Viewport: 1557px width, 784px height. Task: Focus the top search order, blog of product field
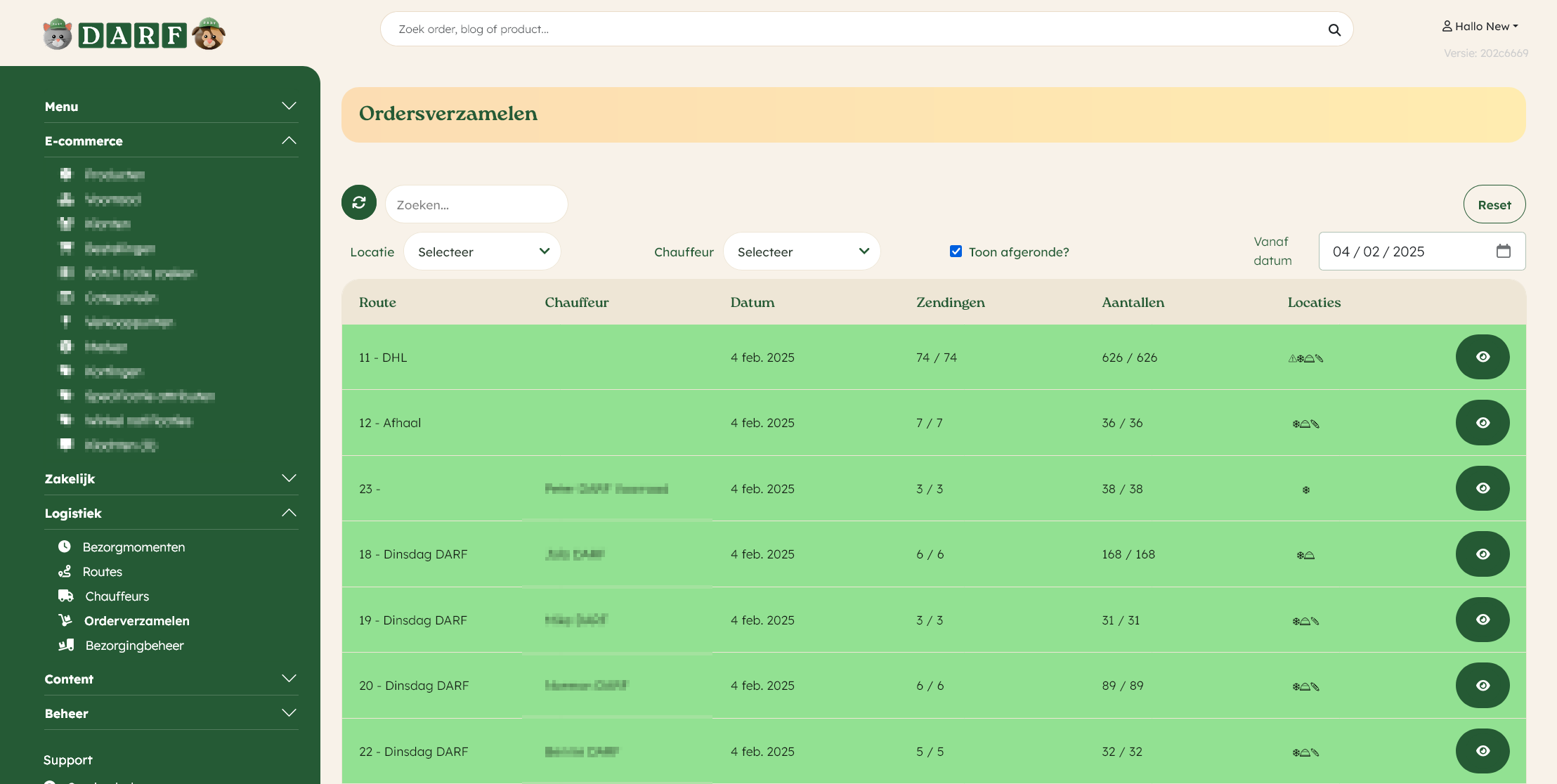866,29
